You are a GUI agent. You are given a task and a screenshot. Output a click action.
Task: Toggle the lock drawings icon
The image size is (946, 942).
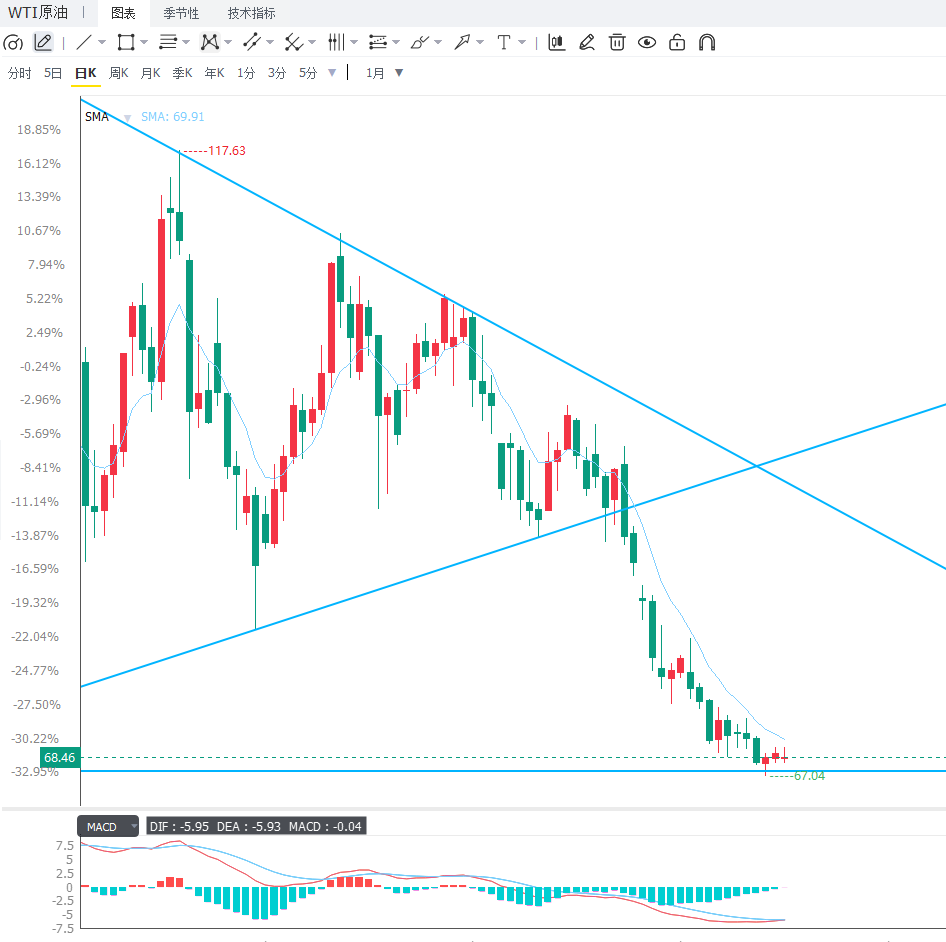tap(677, 42)
